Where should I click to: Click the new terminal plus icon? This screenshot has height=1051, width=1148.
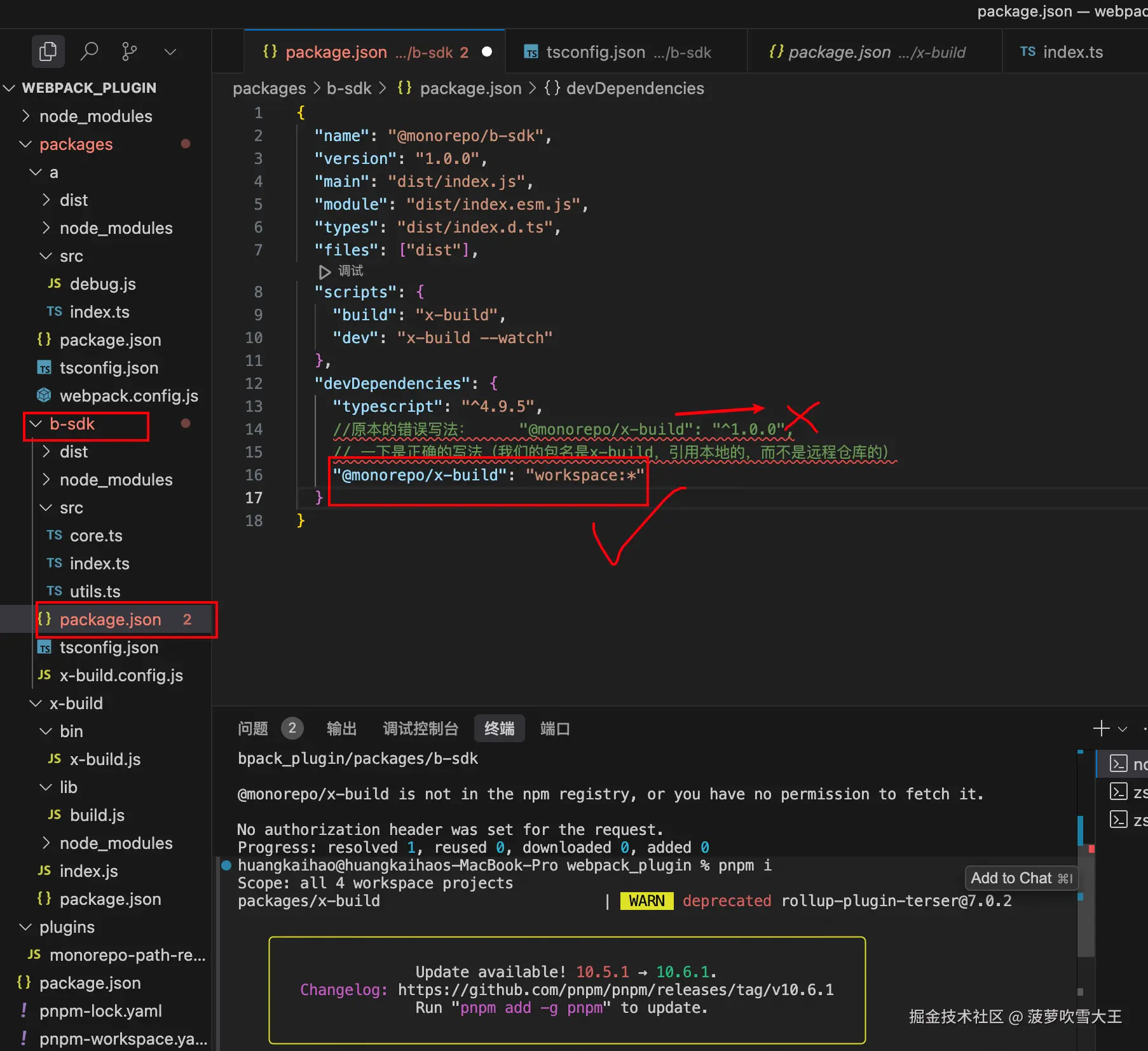[x=1101, y=728]
